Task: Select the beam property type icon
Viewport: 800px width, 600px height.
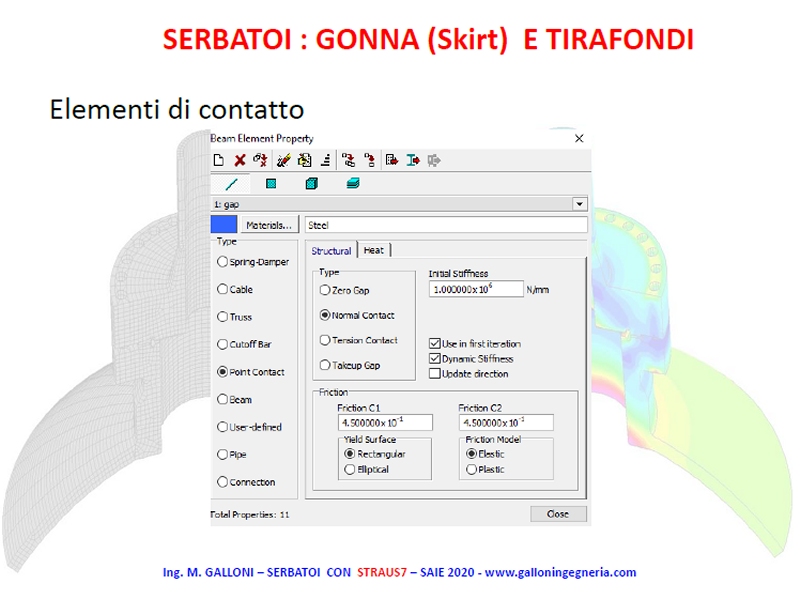Action: pos(231,184)
